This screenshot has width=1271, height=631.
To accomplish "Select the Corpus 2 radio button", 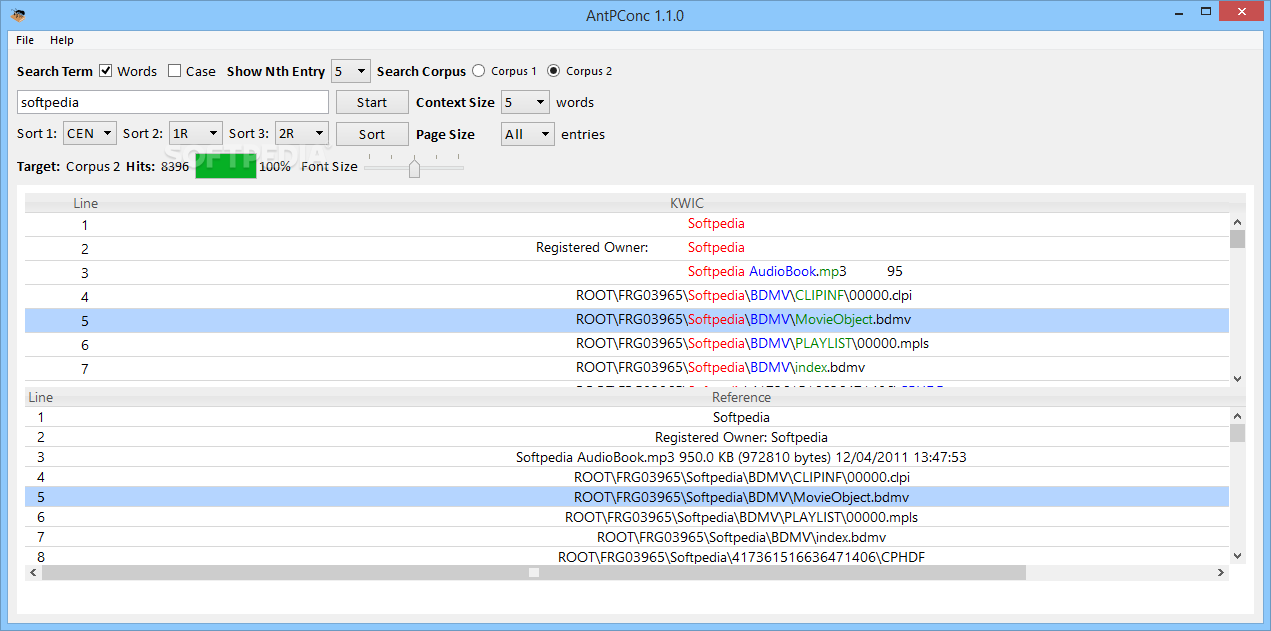I will point(553,71).
